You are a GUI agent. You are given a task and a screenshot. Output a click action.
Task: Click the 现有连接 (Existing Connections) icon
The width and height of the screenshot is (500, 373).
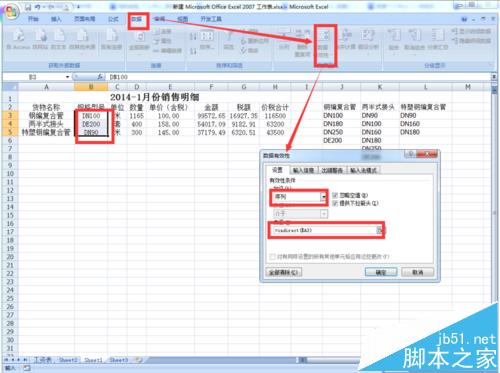[111, 39]
